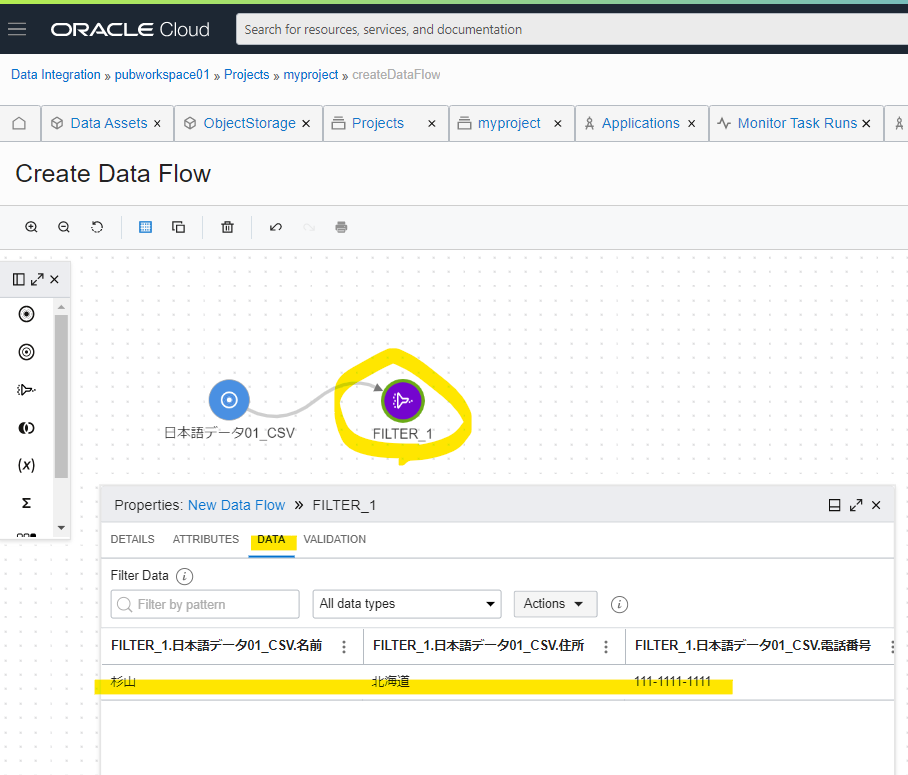The image size is (908, 775).
Task: Switch to Applications tab
Action: [640, 123]
